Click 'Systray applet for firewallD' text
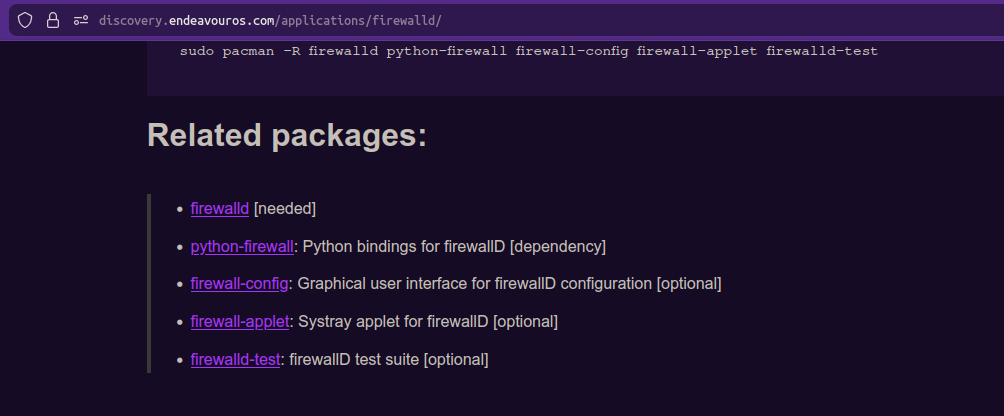 (394, 321)
